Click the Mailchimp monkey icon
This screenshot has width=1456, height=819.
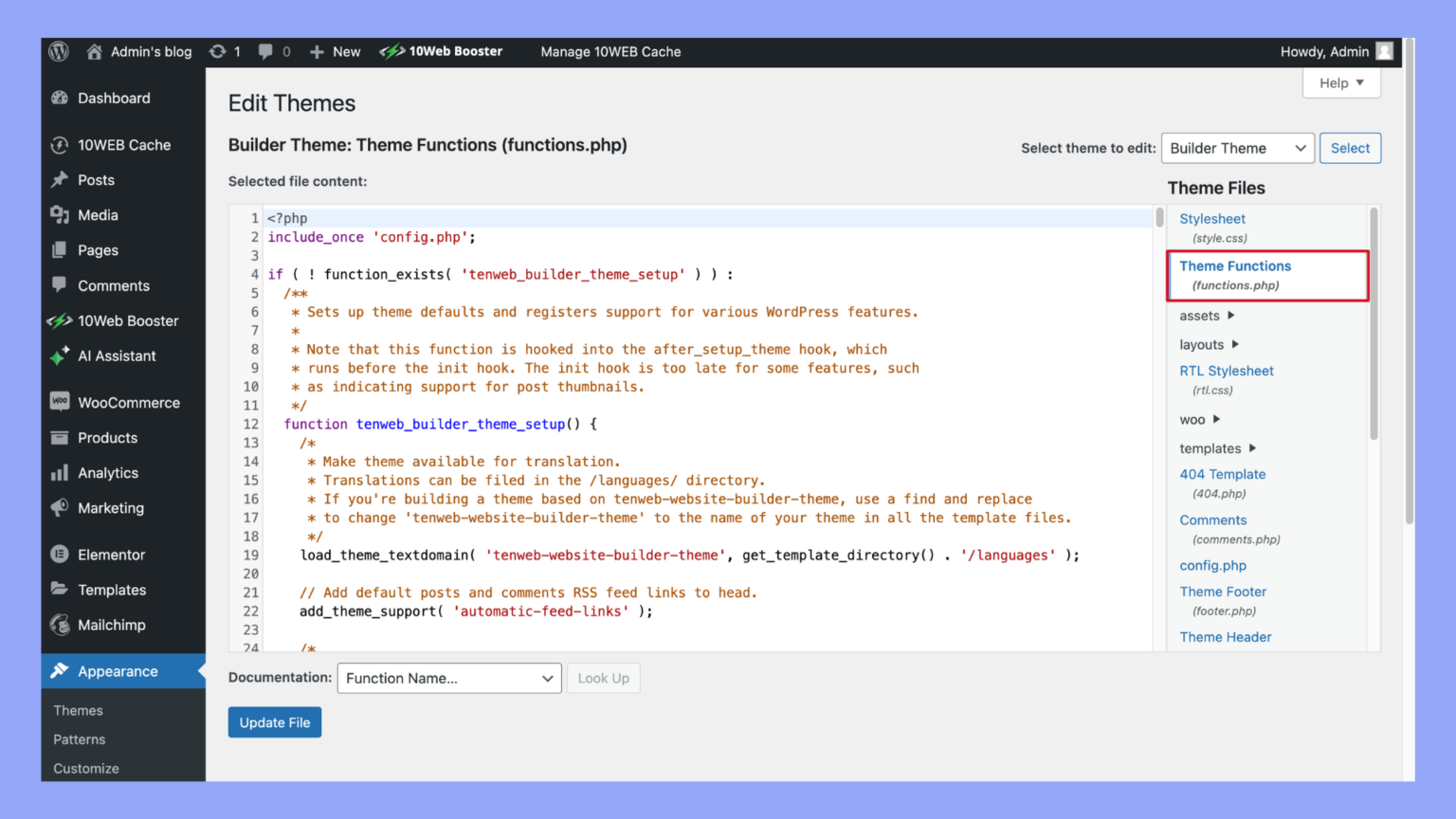click(x=60, y=625)
